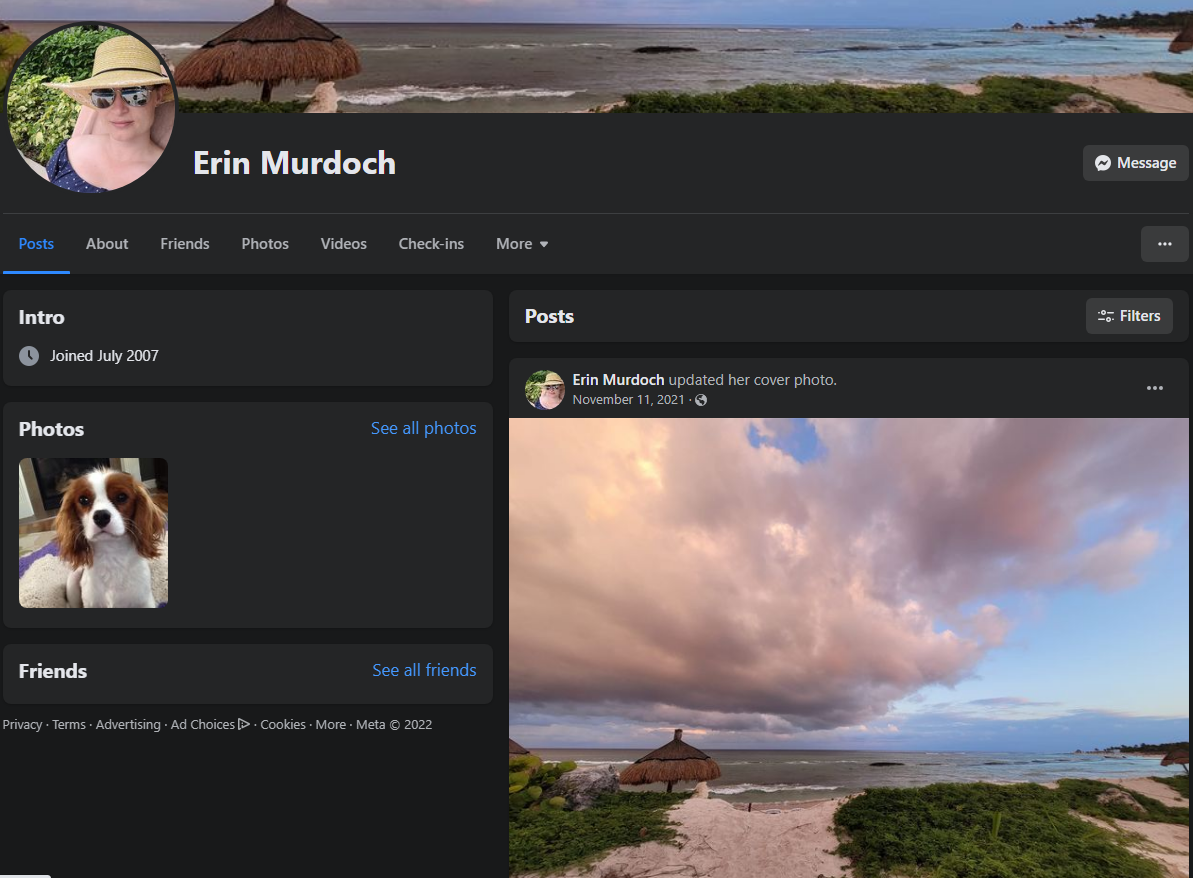Click the large circular profile picture
Image resolution: width=1193 pixels, height=878 pixels.
[x=91, y=107]
